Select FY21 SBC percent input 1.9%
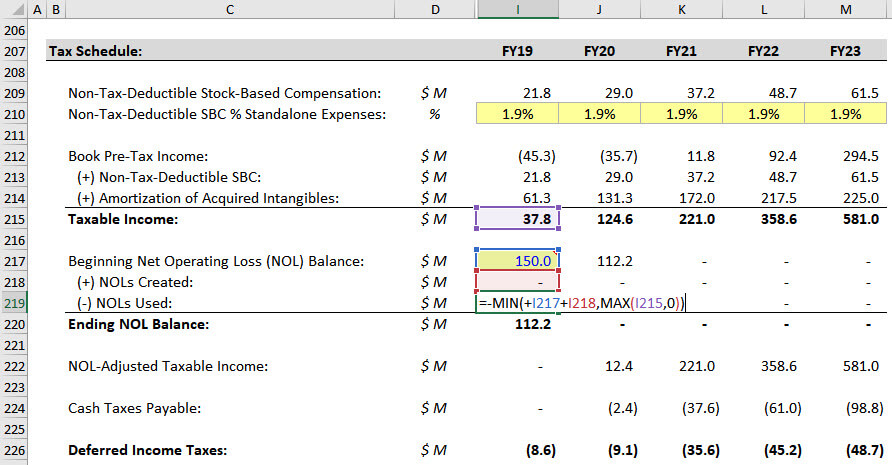The image size is (892, 465). click(x=682, y=114)
